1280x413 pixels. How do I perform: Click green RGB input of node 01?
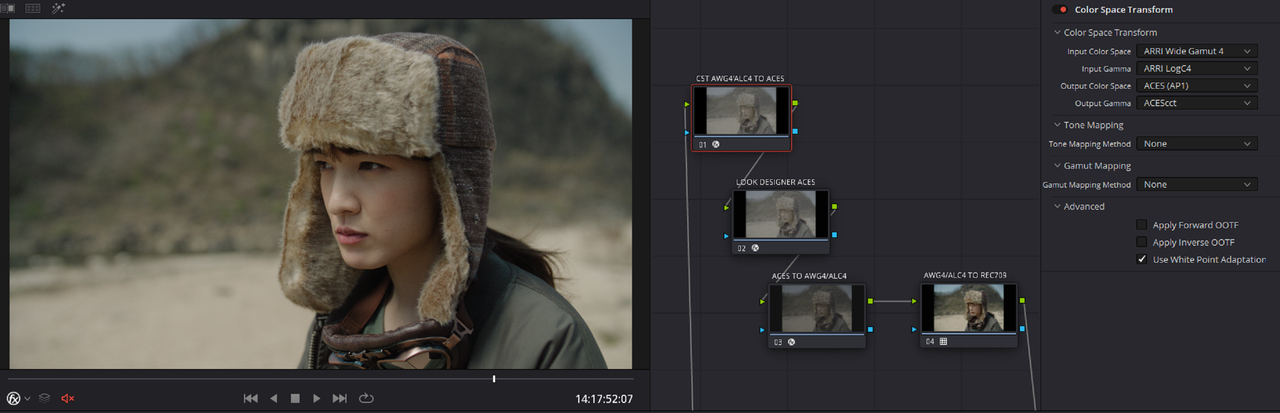[687, 103]
